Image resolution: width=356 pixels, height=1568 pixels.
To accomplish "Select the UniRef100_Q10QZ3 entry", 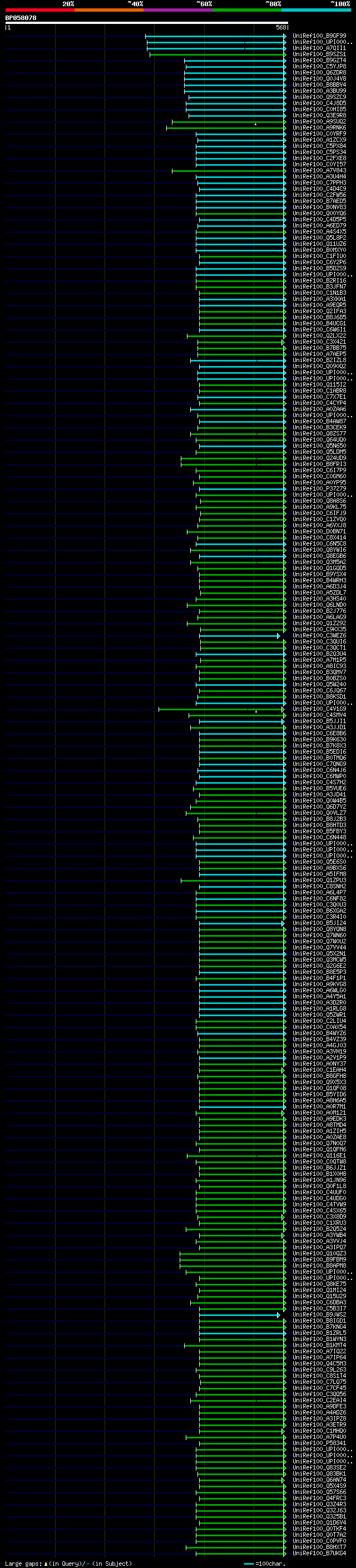I will pyautogui.click(x=319, y=1253).
